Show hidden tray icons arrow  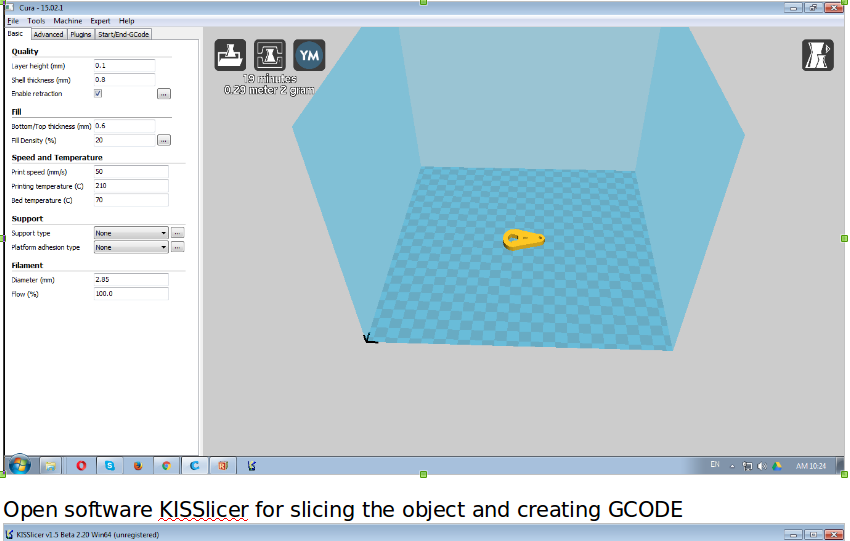pyautogui.click(x=732, y=466)
